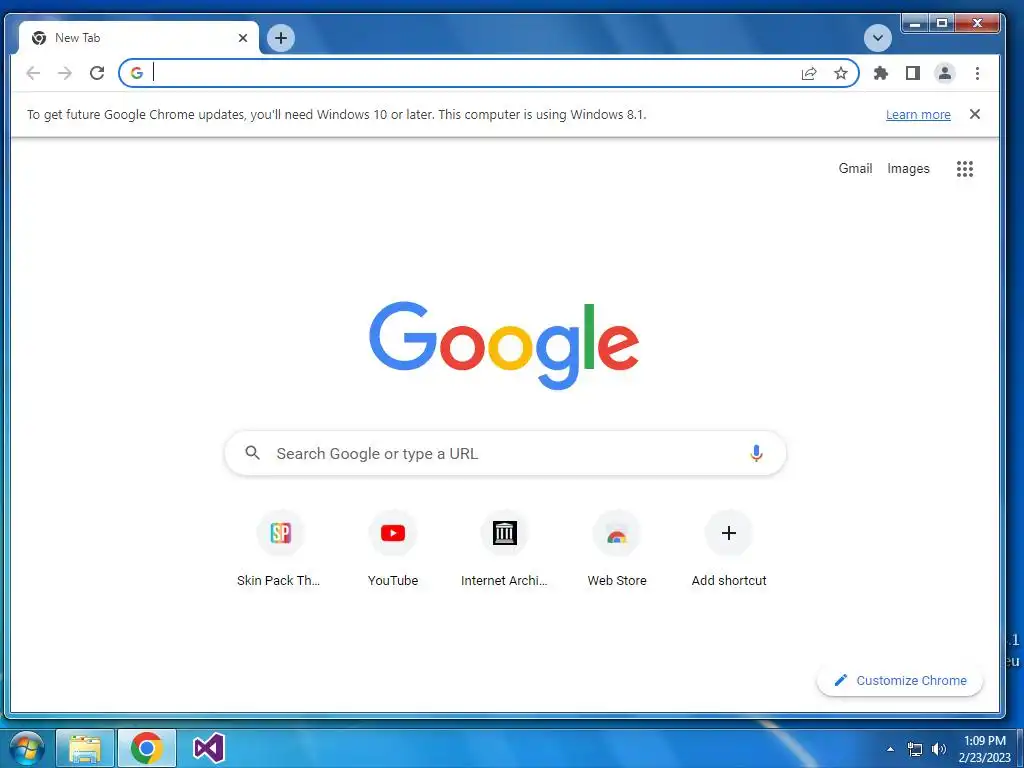Launch Visual Studio from the taskbar
1024x768 pixels.
[x=209, y=748]
